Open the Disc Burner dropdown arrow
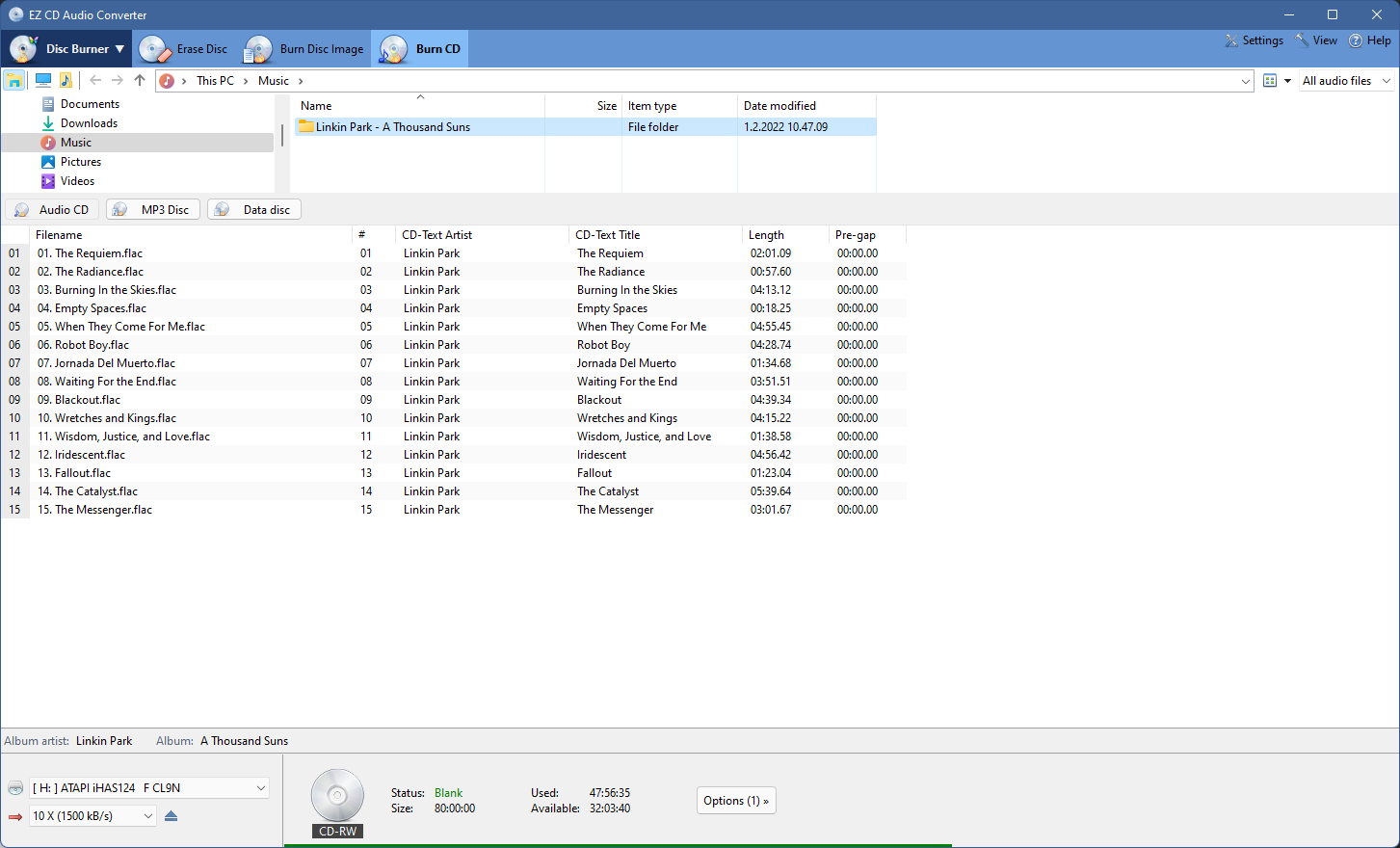This screenshot has width=1400, height=848. pos(118,48)
